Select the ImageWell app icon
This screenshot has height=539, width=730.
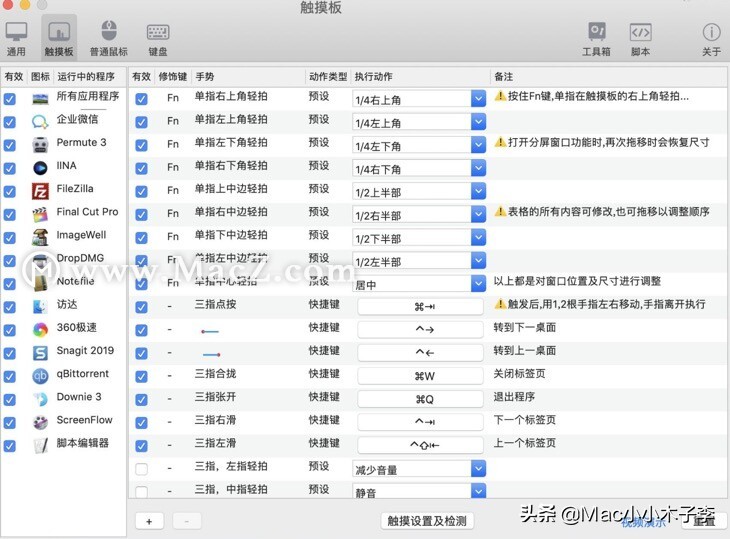40,237
